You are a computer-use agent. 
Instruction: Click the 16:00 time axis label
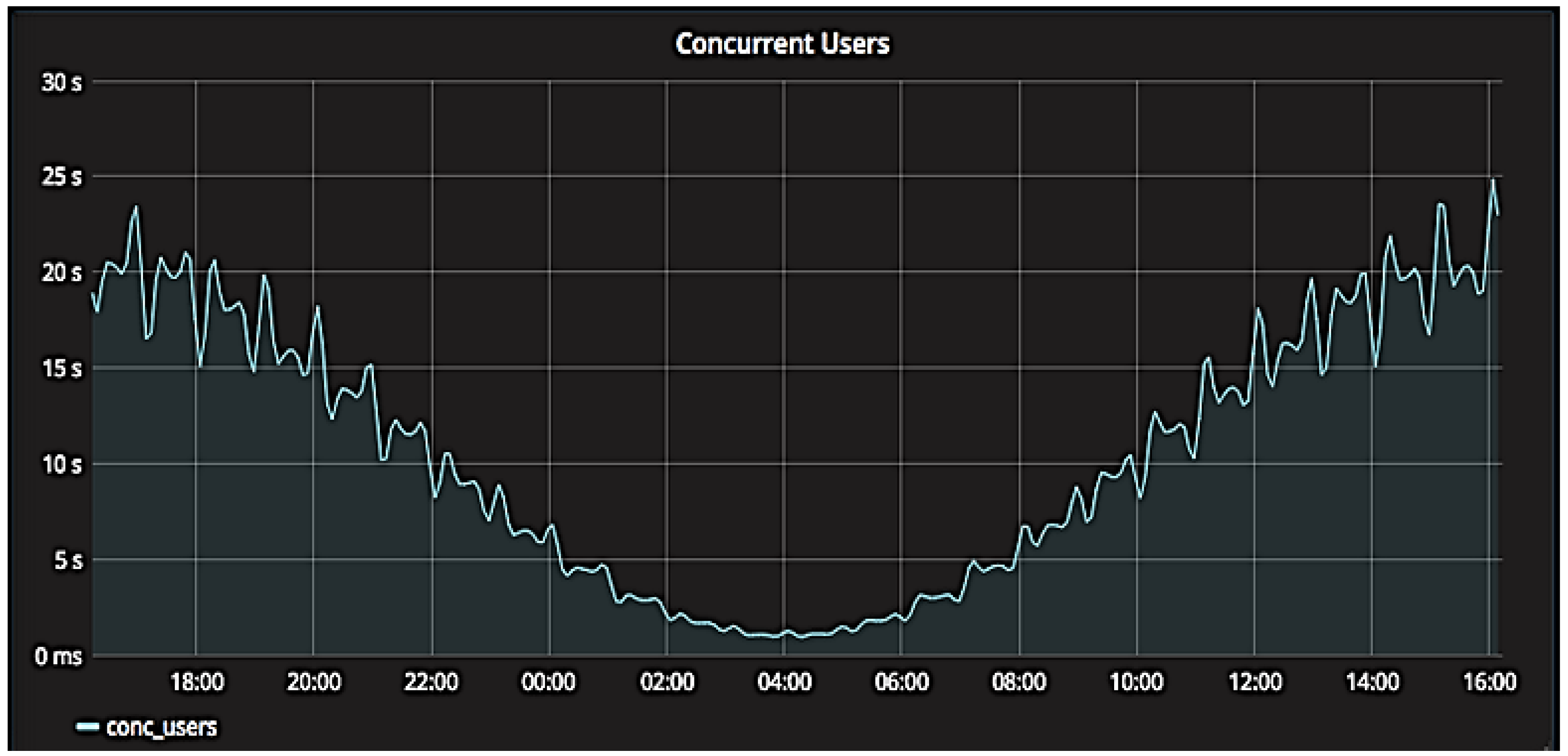(1489, 681)
